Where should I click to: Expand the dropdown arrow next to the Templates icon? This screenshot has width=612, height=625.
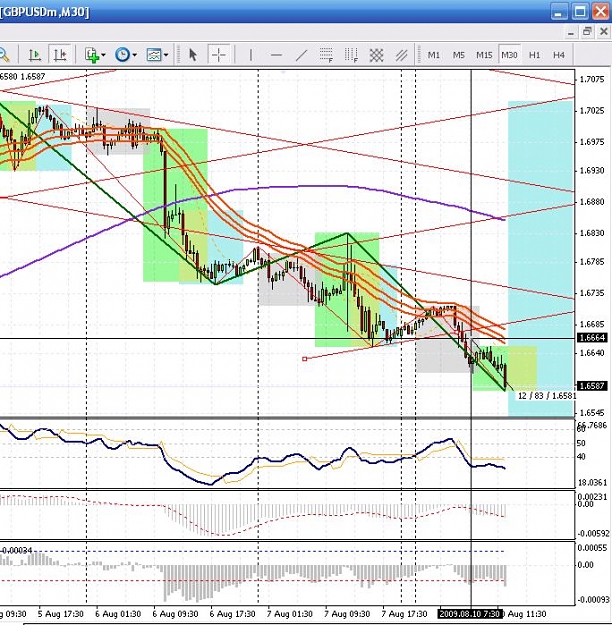[x=166, y=55]
